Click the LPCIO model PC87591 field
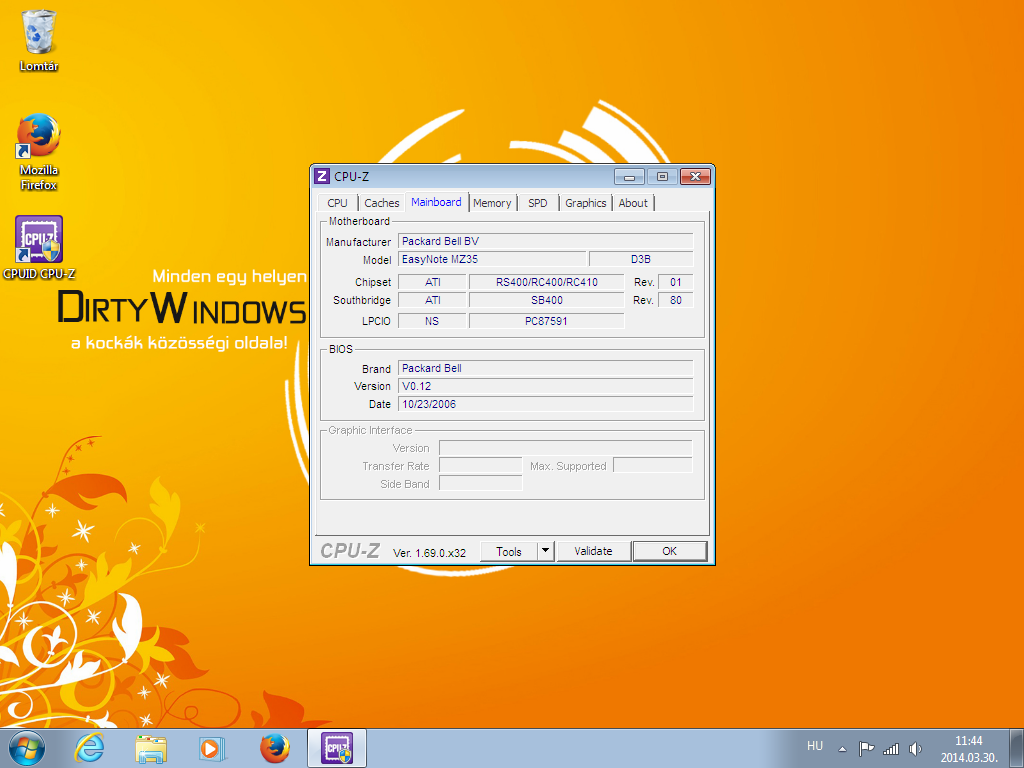The width and height of the screenshot is (1024, 768). [547, 321]
